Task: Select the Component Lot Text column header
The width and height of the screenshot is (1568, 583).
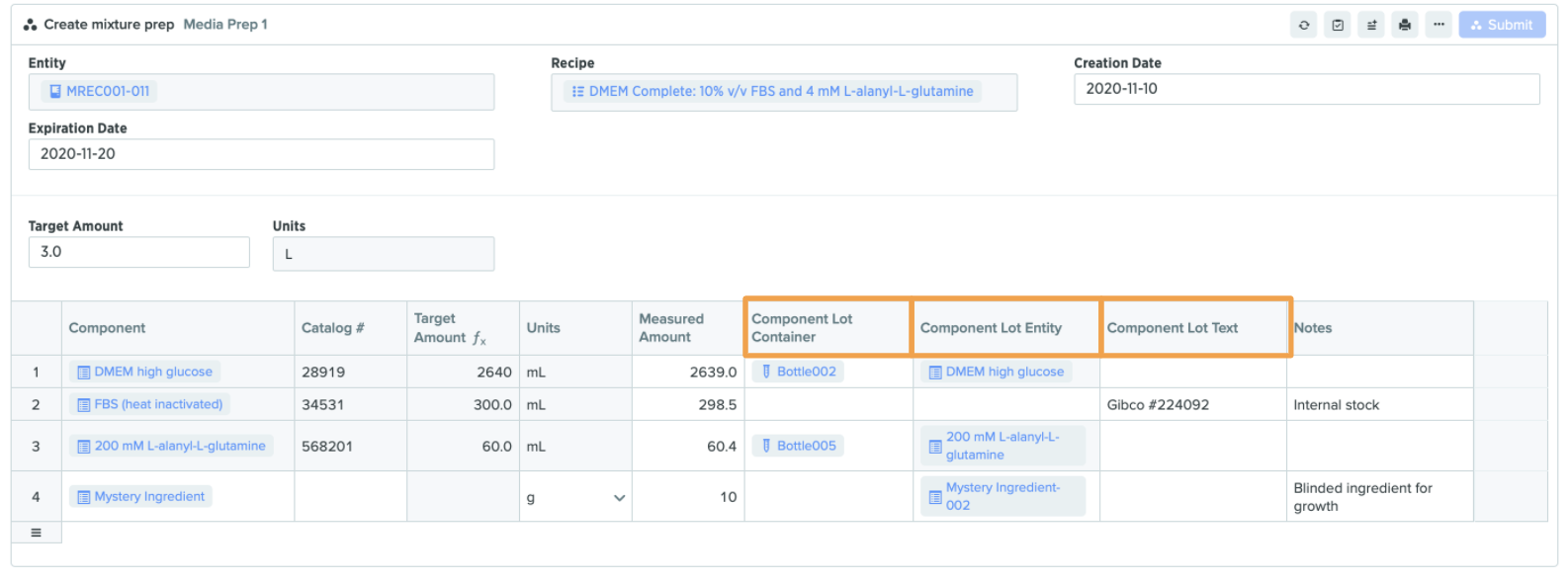Action: tap(1173, 328)
